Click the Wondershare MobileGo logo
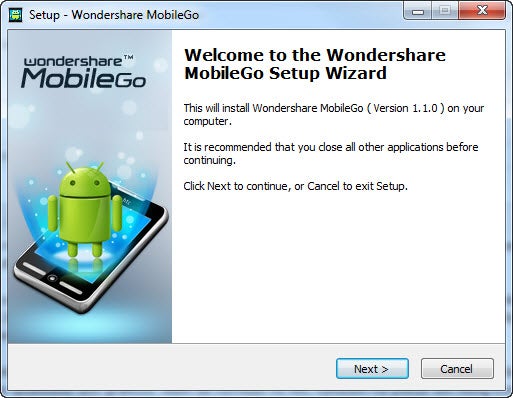513x398 pixels. point(83,72)
